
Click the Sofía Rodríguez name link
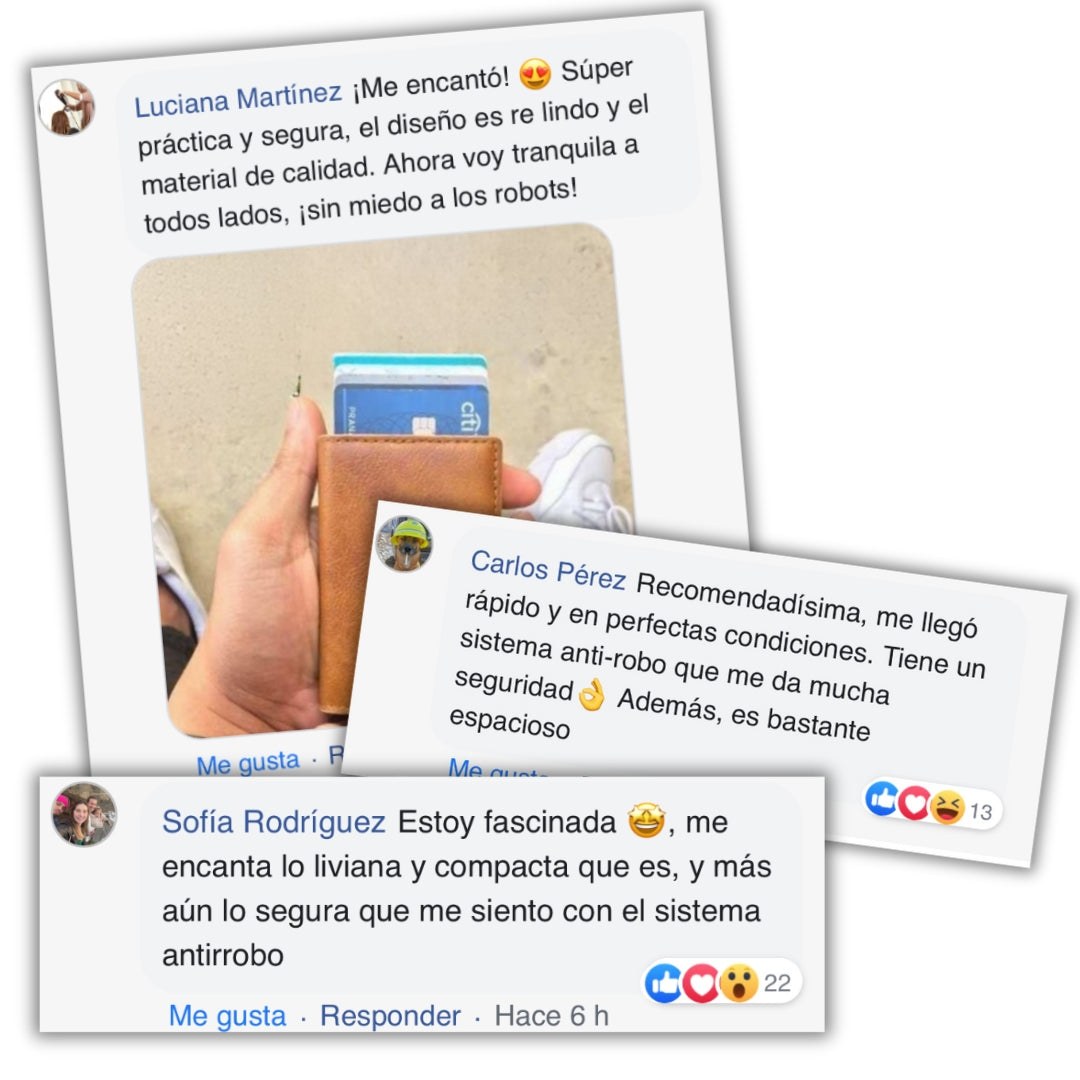[273, 822]
